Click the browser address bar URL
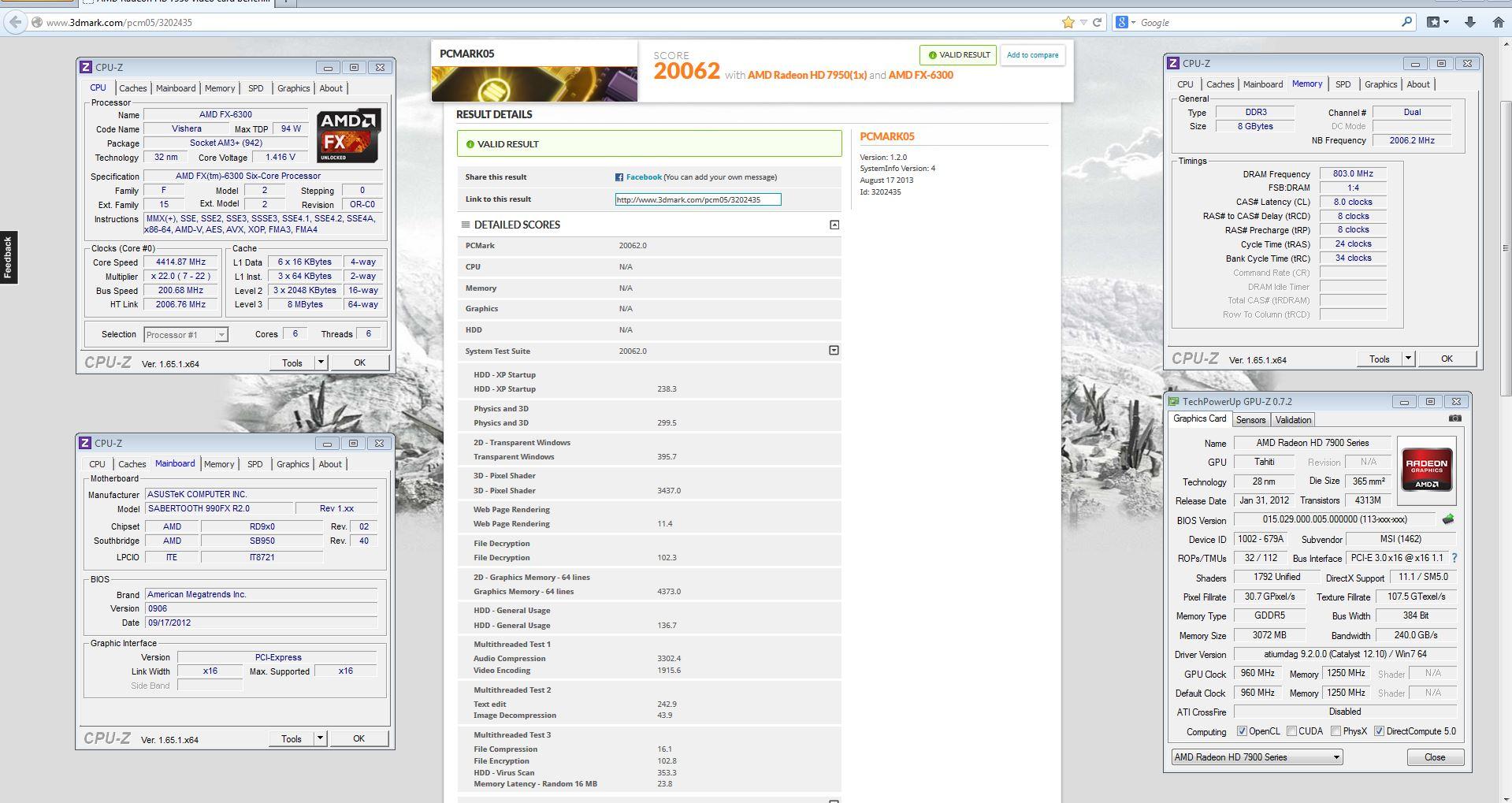Image resolution: width=1512 pixels, height=803 pixels. 119,22
